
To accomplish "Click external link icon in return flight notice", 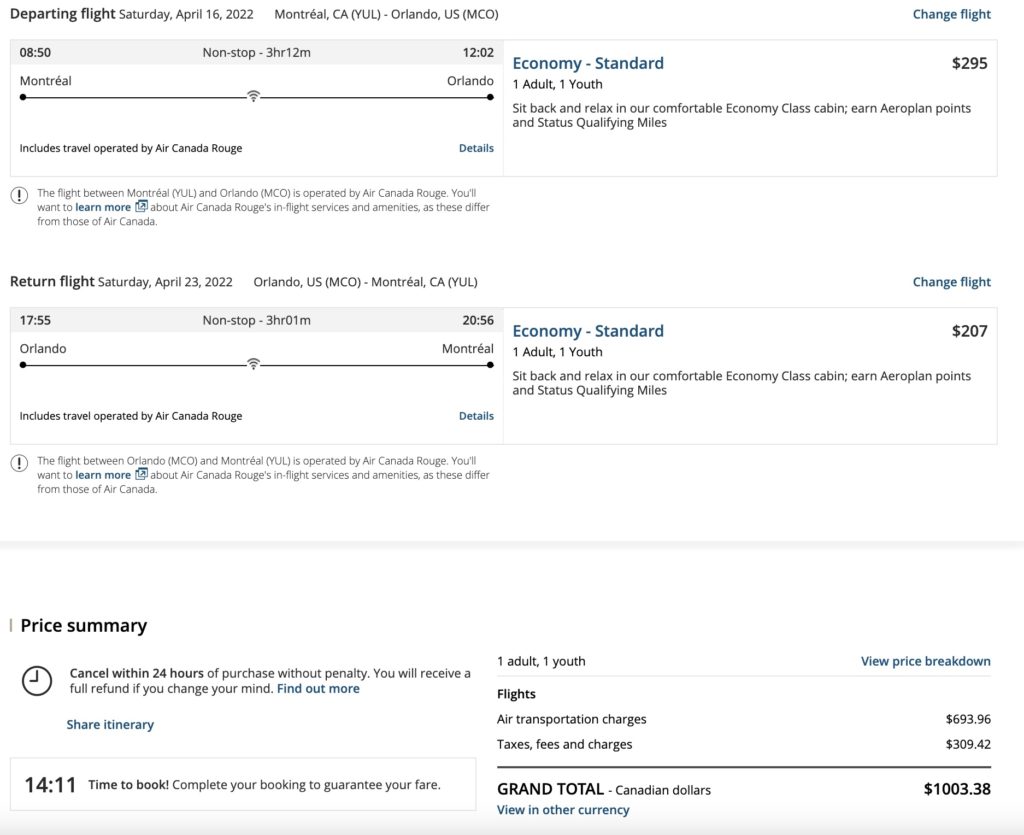I will 141,475.
